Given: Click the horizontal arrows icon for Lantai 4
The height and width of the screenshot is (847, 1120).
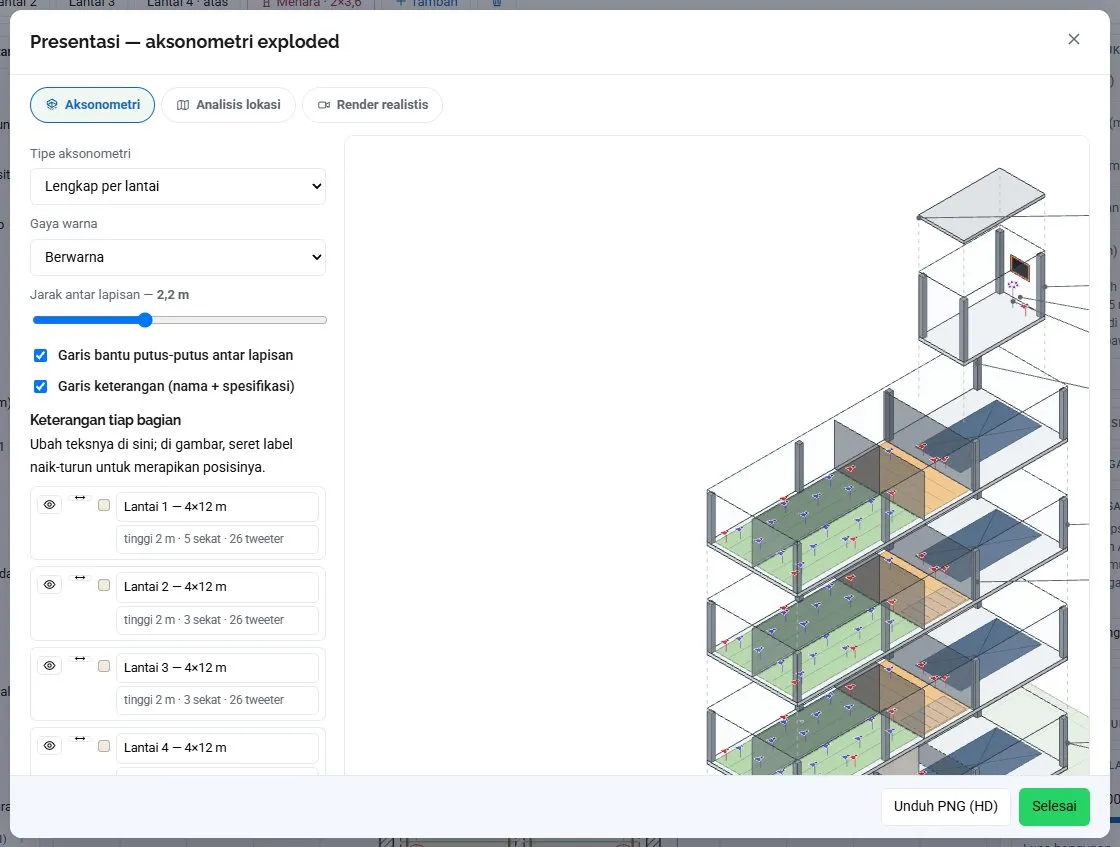Looking at the screenshot, I should tap(80, 738).
